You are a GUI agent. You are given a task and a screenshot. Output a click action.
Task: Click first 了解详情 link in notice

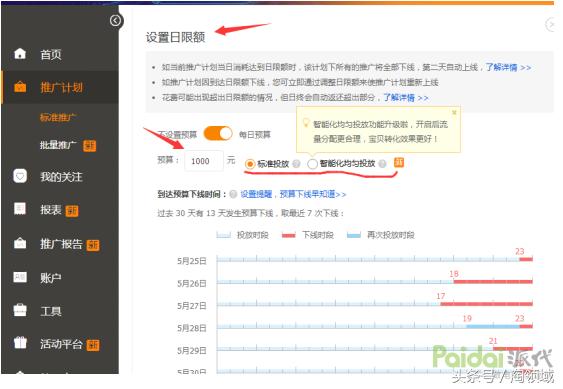pos(508,67)
